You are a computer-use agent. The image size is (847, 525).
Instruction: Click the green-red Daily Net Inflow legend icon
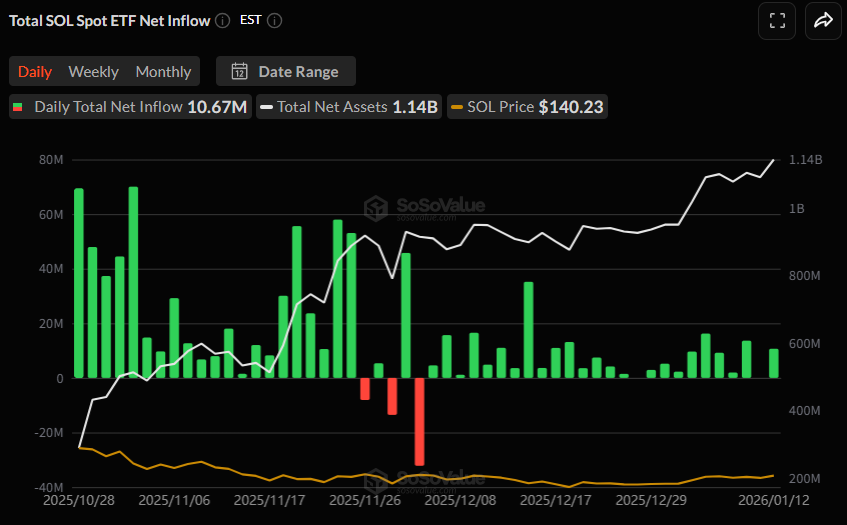[17, 106]
